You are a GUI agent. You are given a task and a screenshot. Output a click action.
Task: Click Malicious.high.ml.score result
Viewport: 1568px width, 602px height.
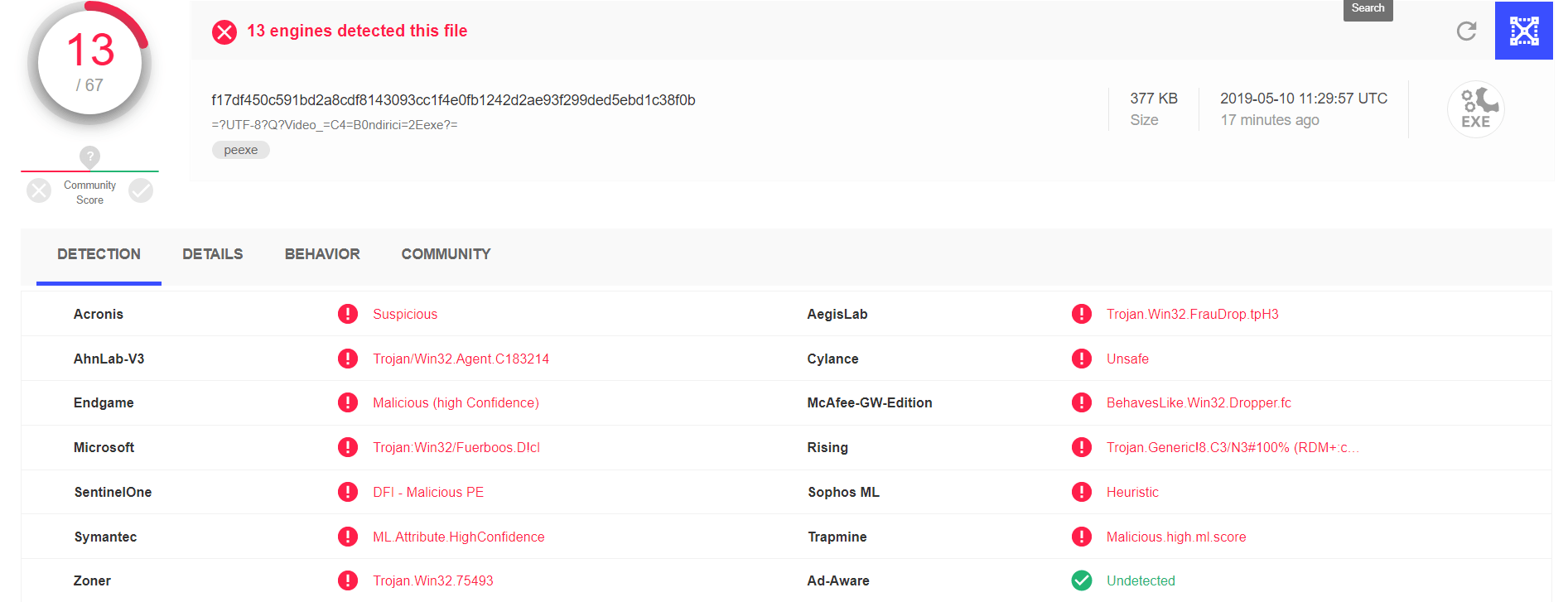point(1176,537)
